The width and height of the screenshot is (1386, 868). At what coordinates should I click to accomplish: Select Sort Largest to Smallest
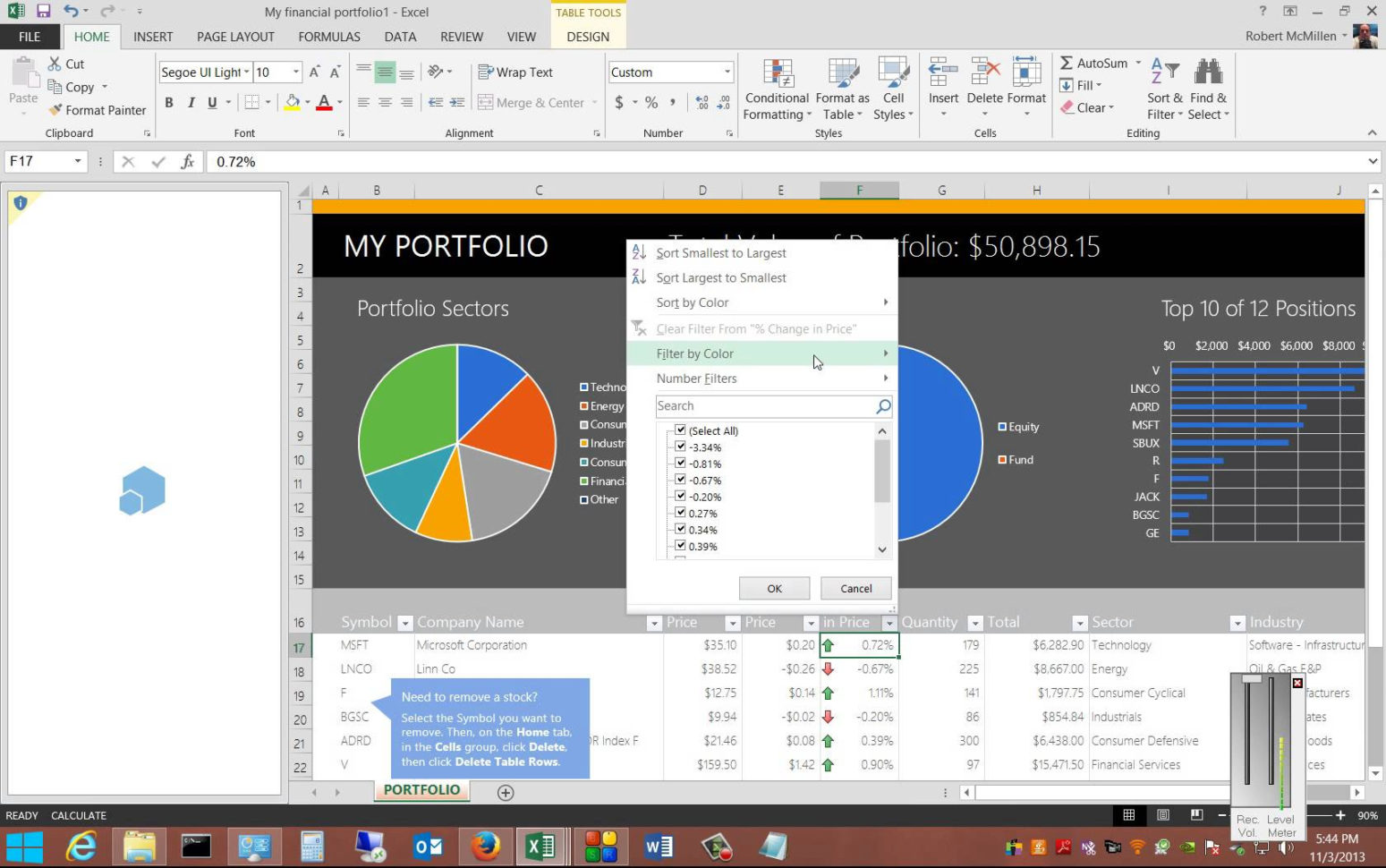coord(720,278)
